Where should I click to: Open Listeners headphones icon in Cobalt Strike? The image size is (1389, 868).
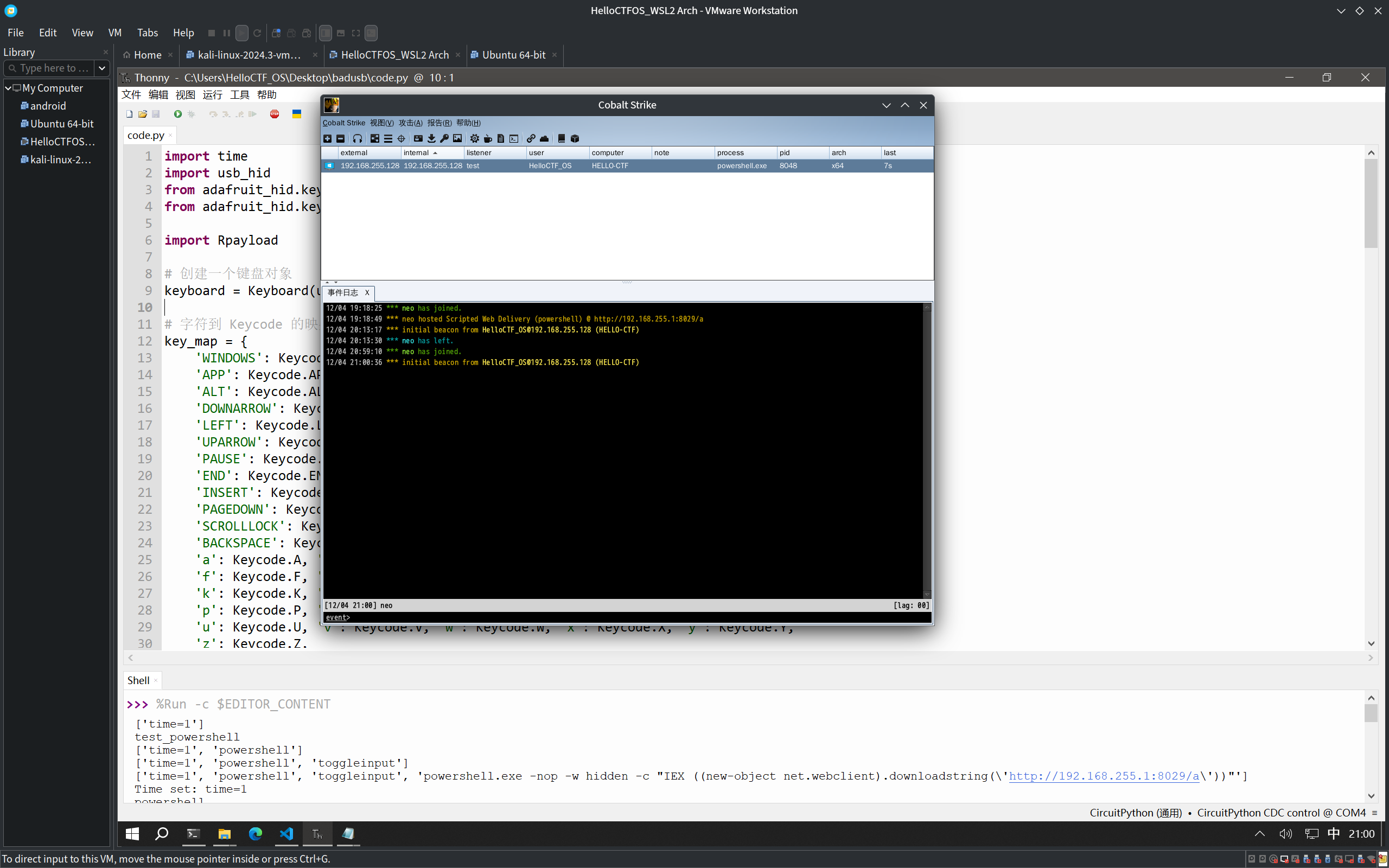(x=358, y=138)
